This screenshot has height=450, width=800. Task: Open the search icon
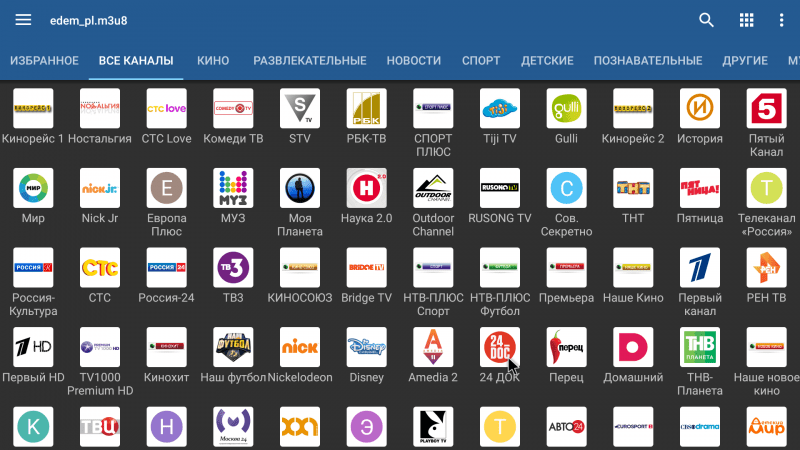click(x=706, y=20)
